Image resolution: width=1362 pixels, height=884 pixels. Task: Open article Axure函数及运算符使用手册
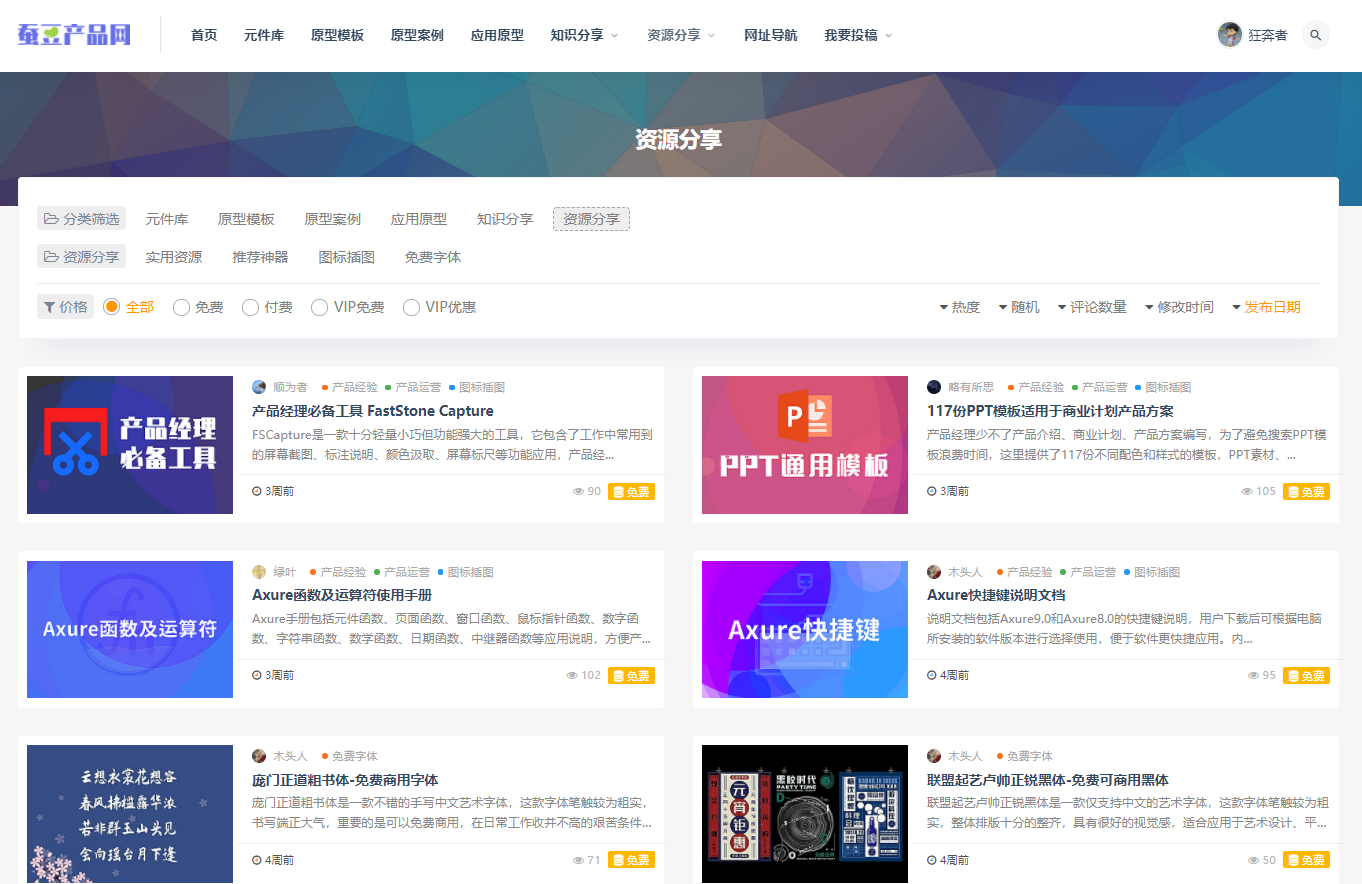[x=342, y=595]
